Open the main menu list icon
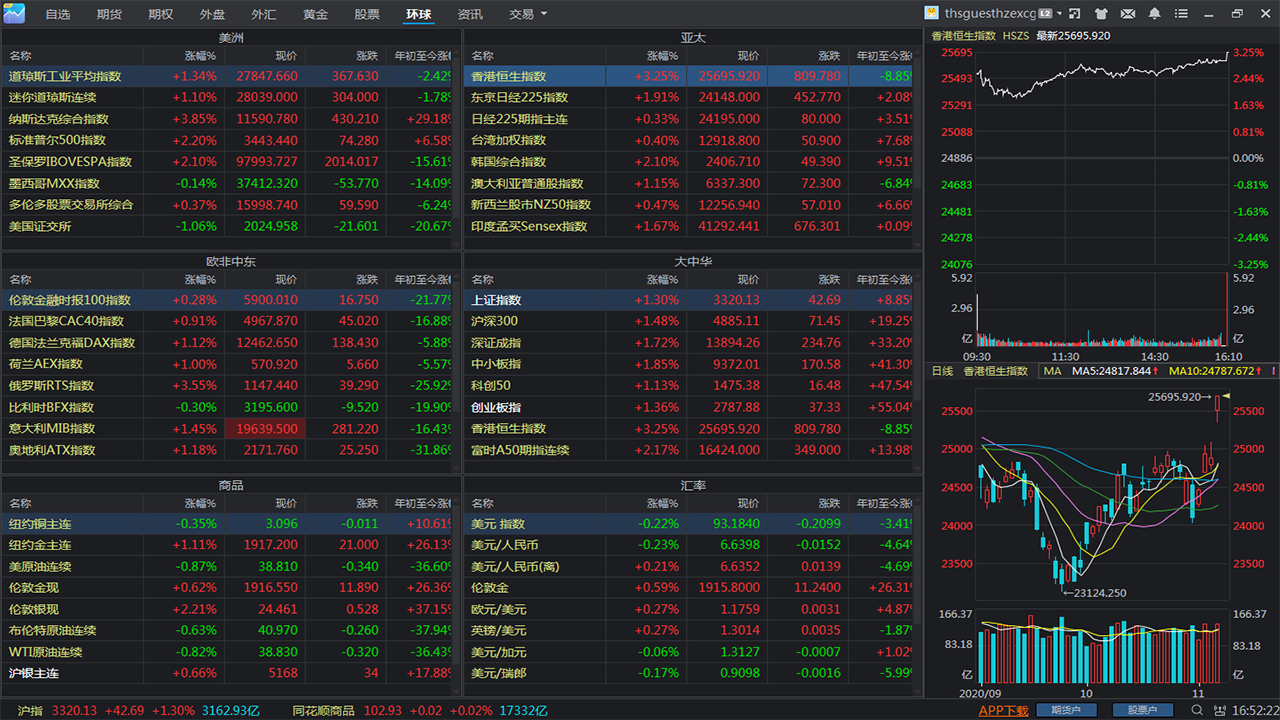 pos(1182,13)
